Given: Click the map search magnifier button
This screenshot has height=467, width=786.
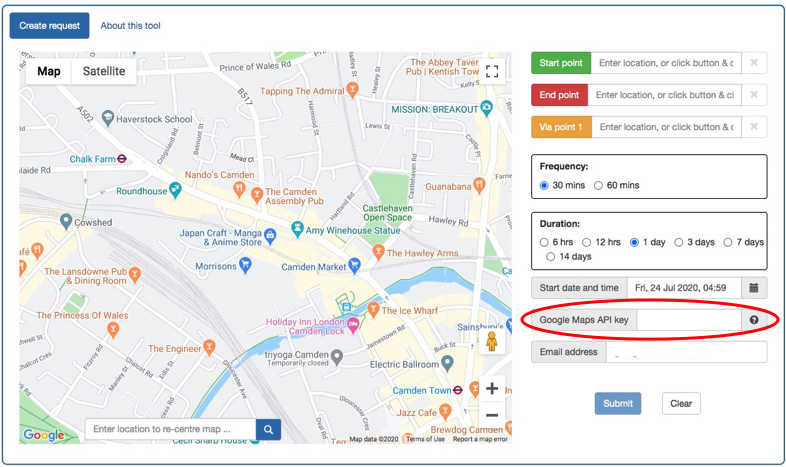Looking at the screenshot, I should point(269,429).
